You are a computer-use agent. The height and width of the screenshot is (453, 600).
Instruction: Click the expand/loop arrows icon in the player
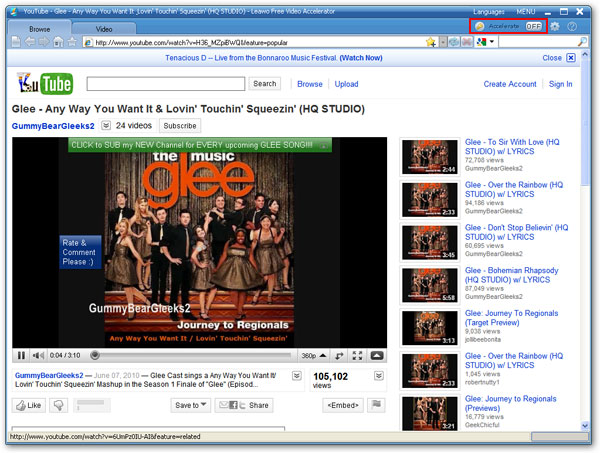coord(339,356)
